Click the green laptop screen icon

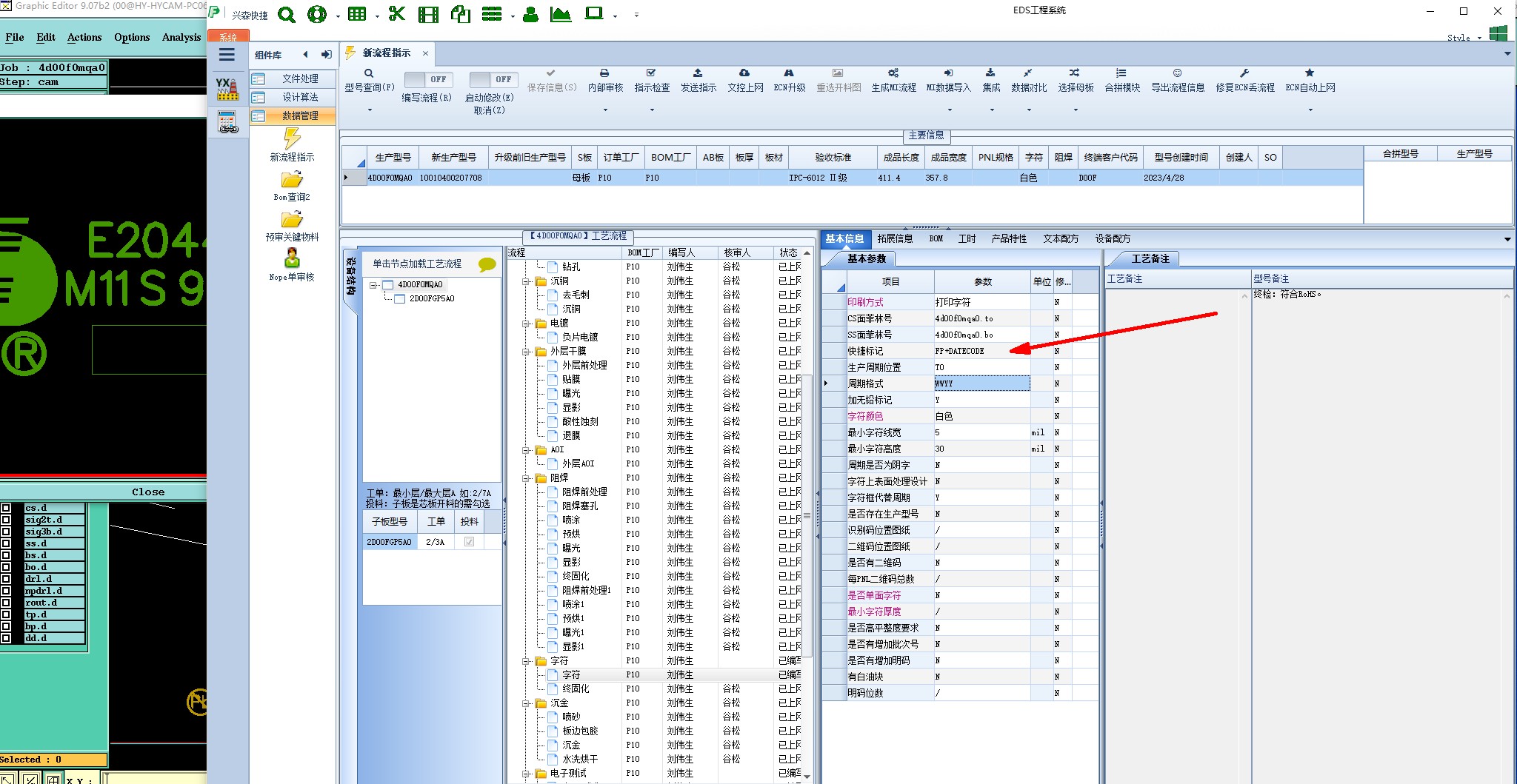coord(594,13)
